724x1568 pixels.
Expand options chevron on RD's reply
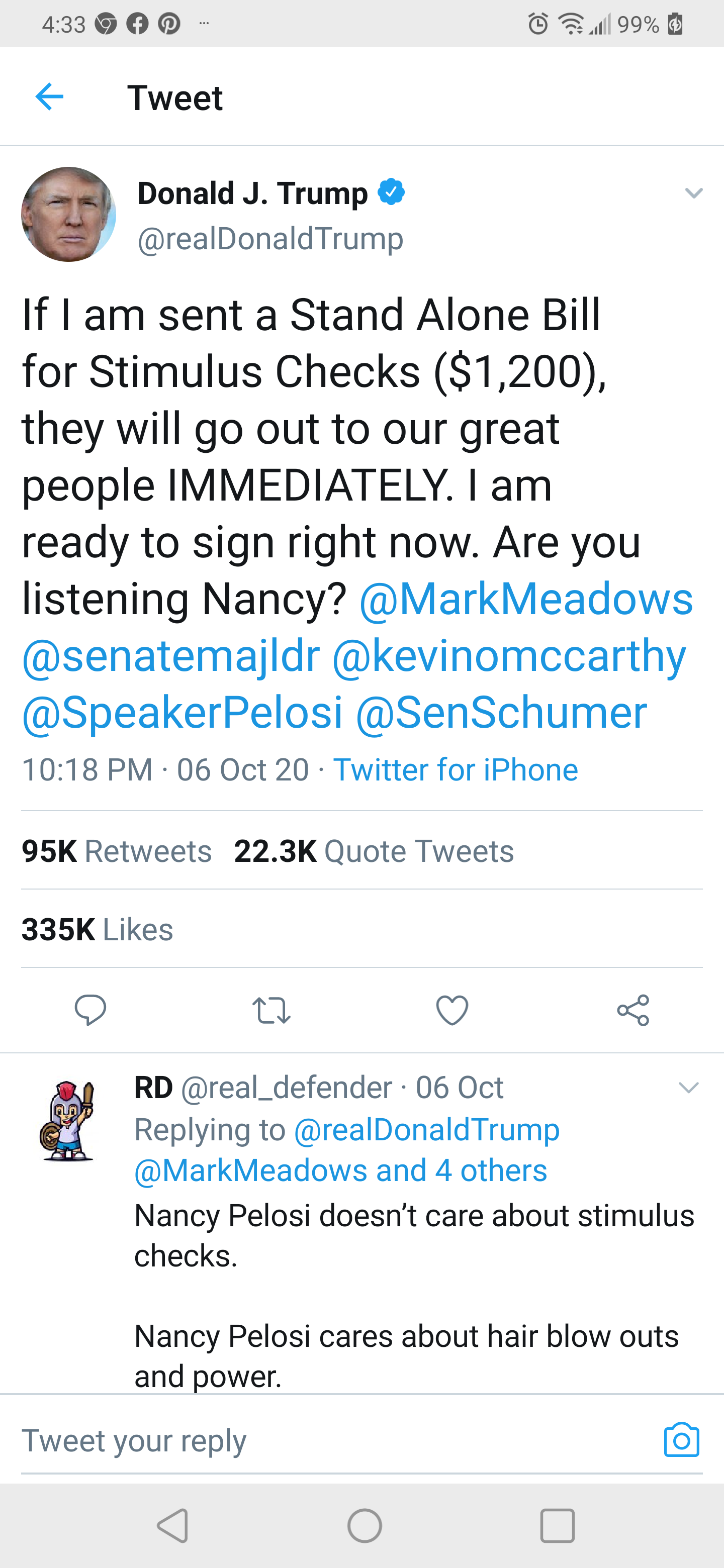point(689,1087)
